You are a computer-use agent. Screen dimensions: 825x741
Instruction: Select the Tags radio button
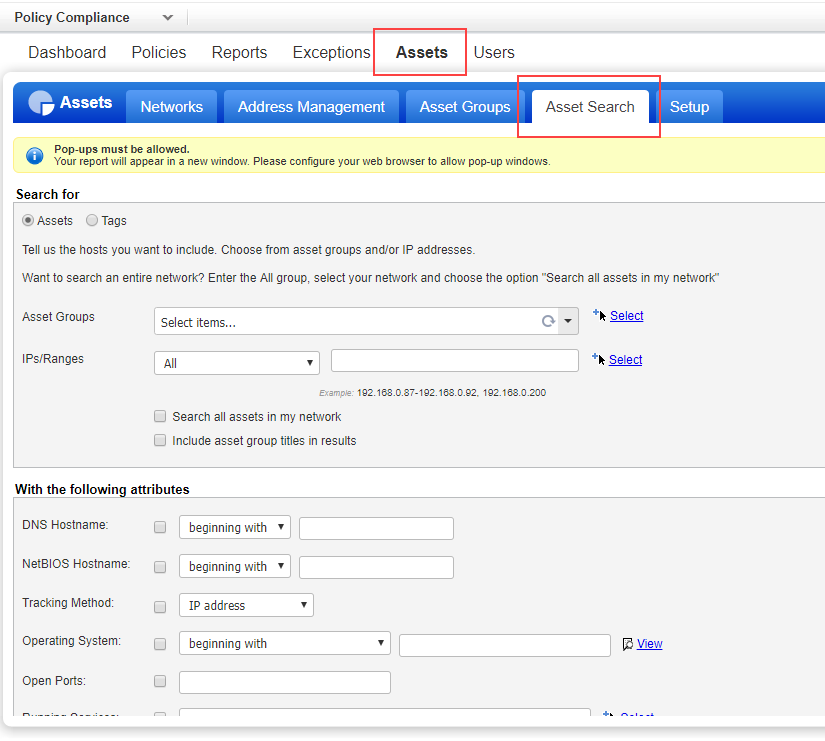click(92, 220)
